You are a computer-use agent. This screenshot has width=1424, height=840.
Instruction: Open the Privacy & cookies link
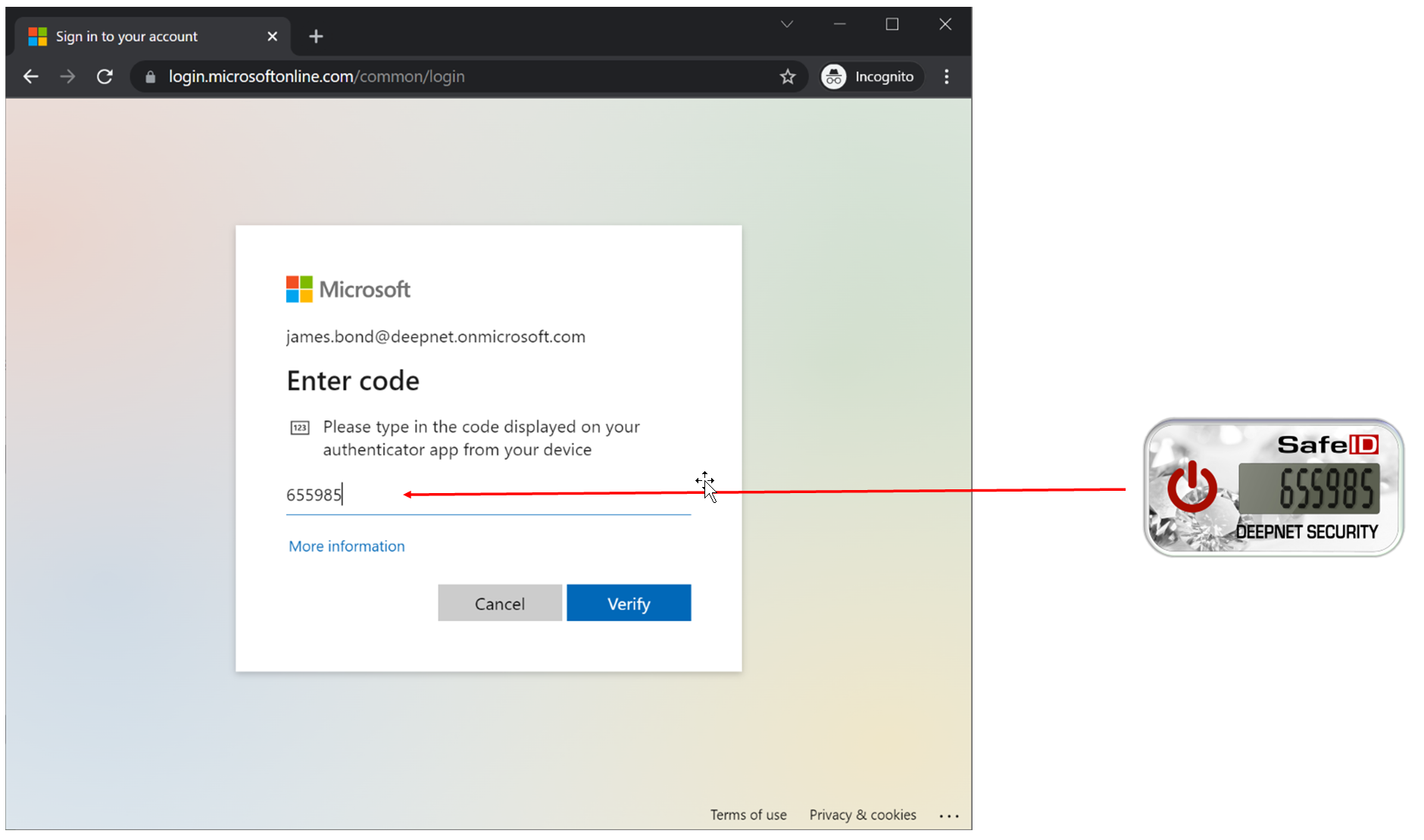pyautogui.click(x=863, y=815)
